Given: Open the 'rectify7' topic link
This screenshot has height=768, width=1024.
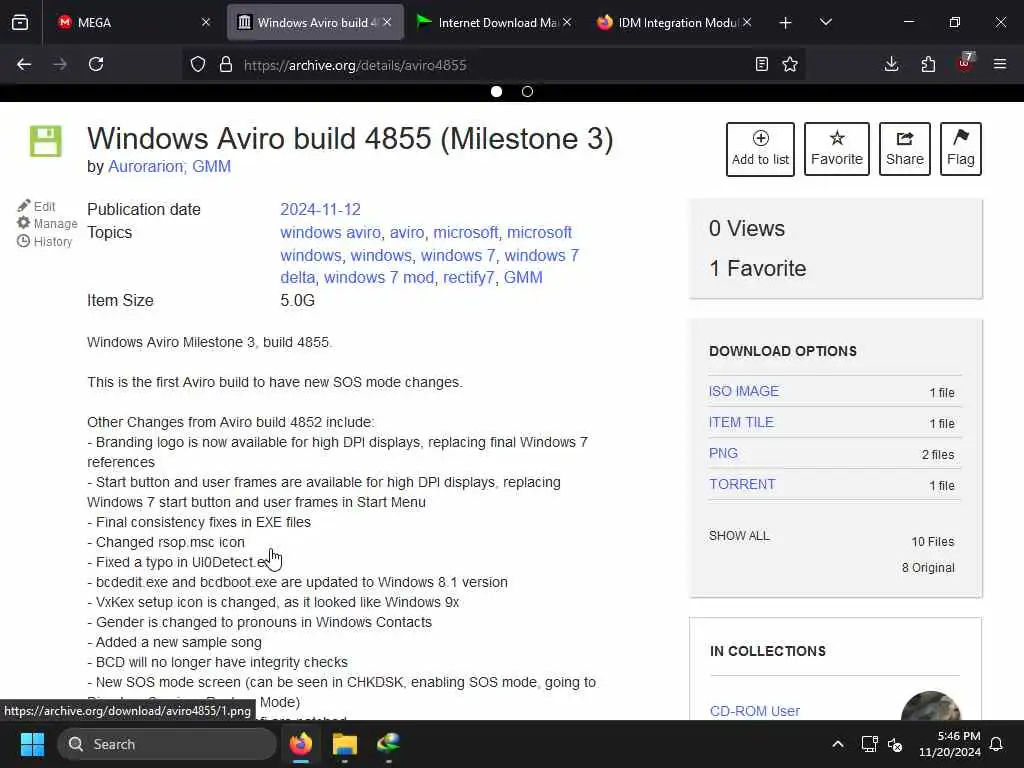Looking at the screenshot, I should [469, 278].
